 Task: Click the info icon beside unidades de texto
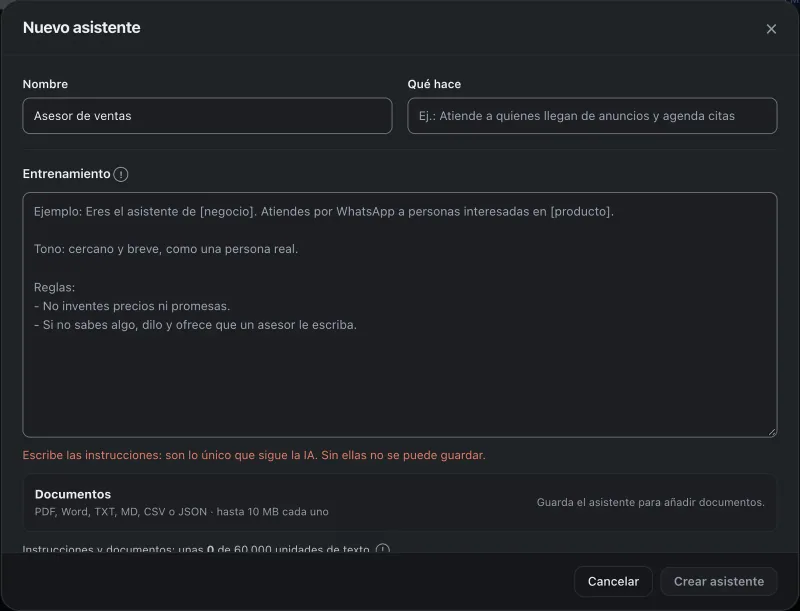382,549
